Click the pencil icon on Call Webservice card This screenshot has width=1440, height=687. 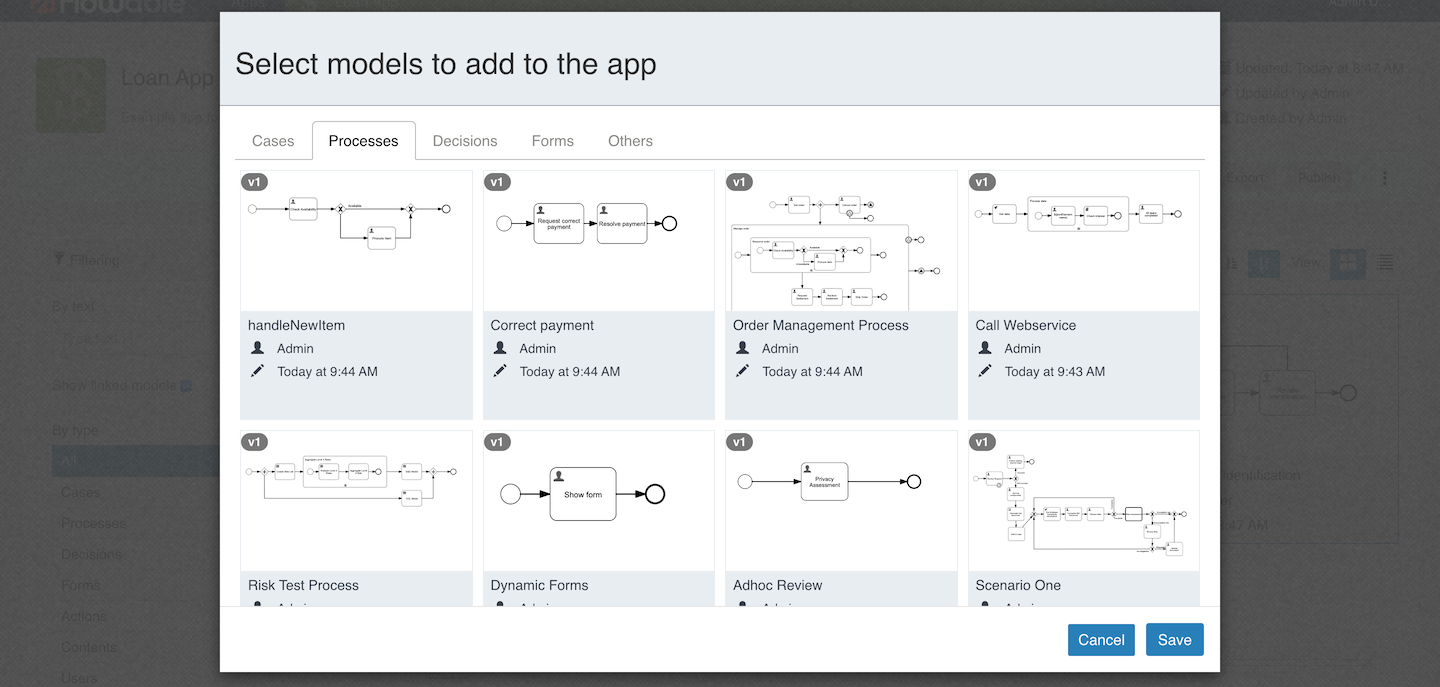tap(984, 371)
